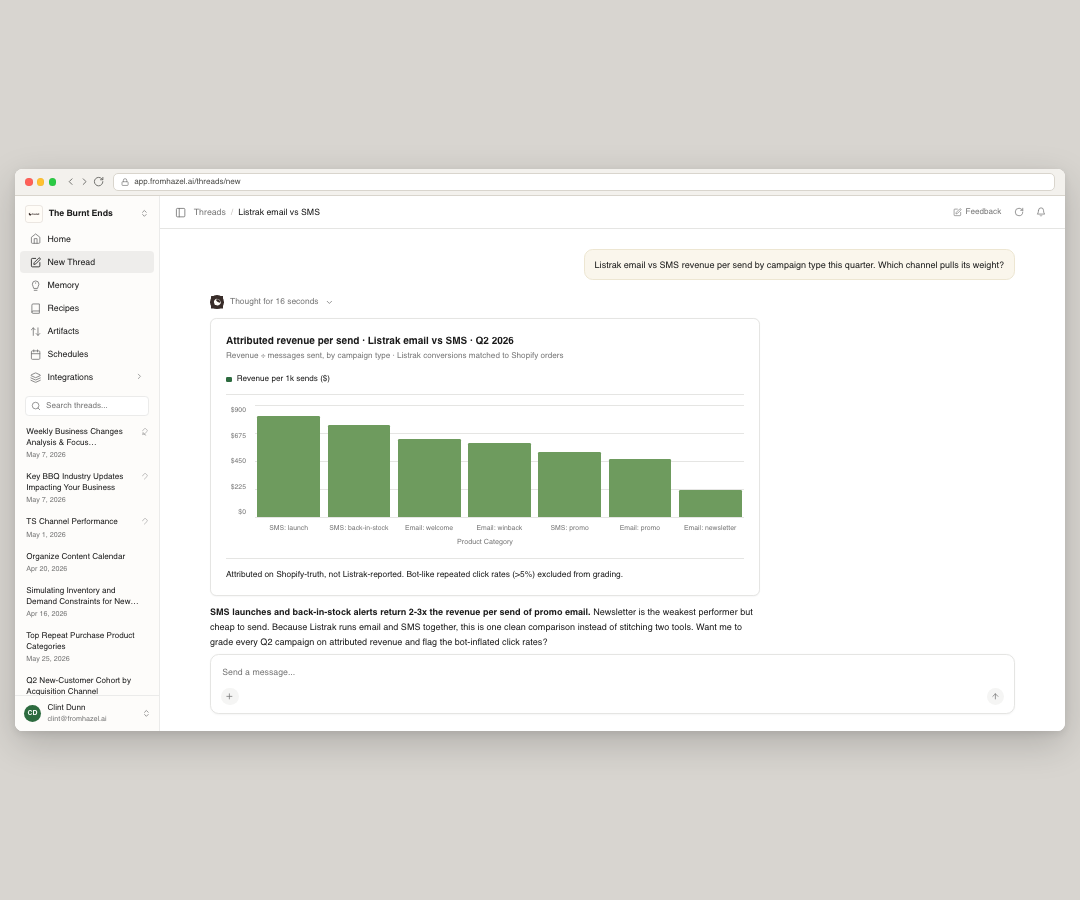The height and width of the screenshot is (900, 1080).
Task: Toggle pin on TS Channel Performance thread
Action: [145, 521]
